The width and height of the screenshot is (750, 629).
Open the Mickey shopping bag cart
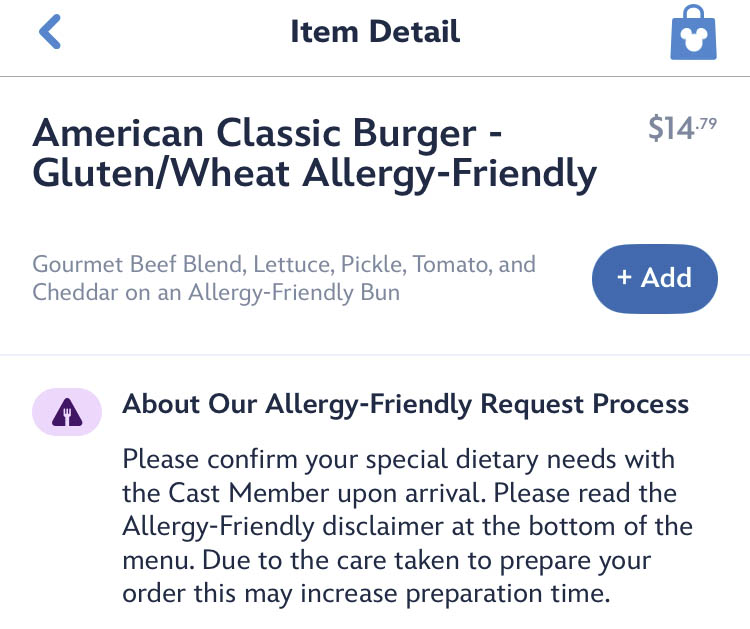694,33
